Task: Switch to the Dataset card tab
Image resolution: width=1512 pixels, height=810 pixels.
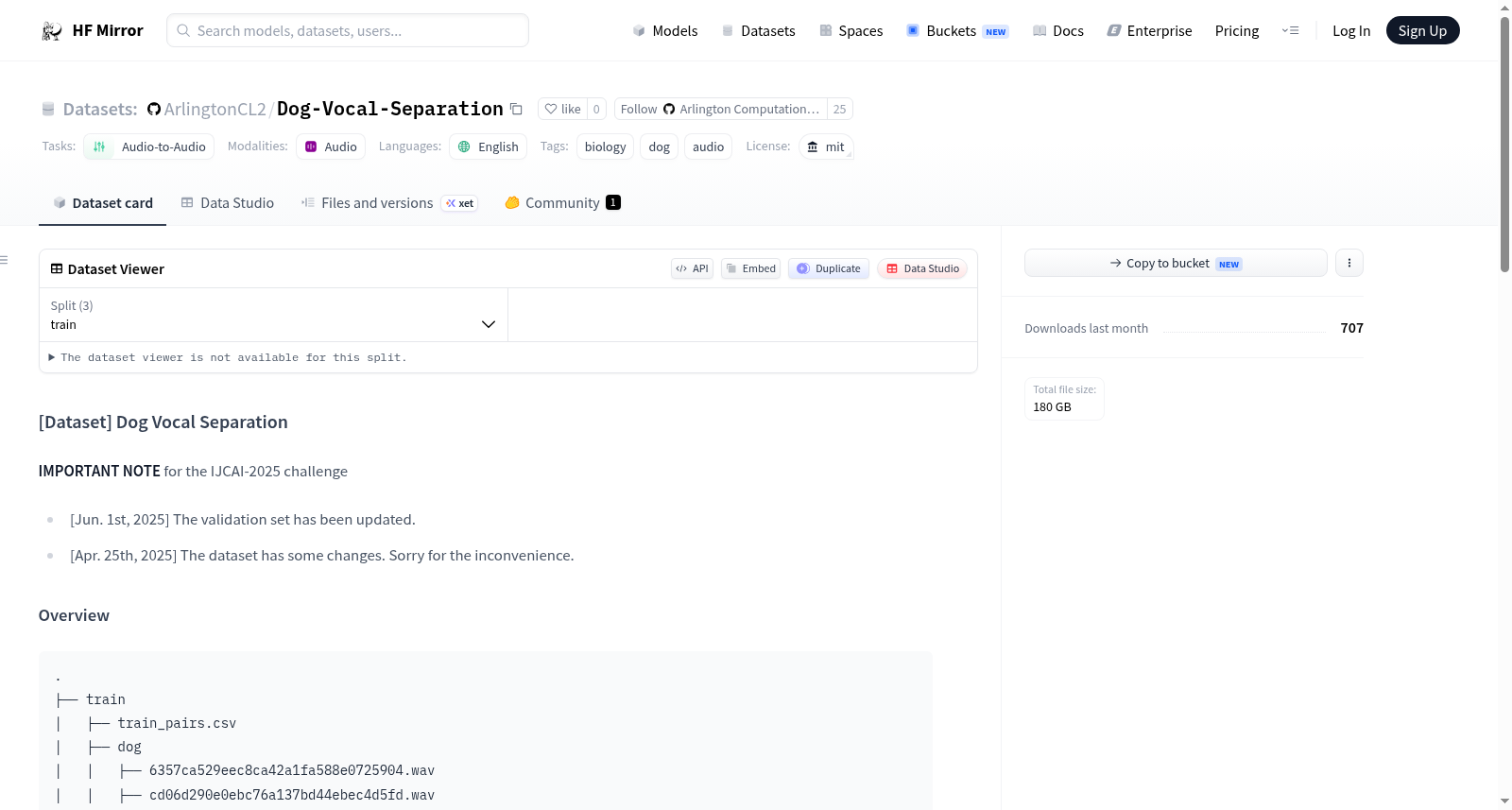Action: coord(102,202)
